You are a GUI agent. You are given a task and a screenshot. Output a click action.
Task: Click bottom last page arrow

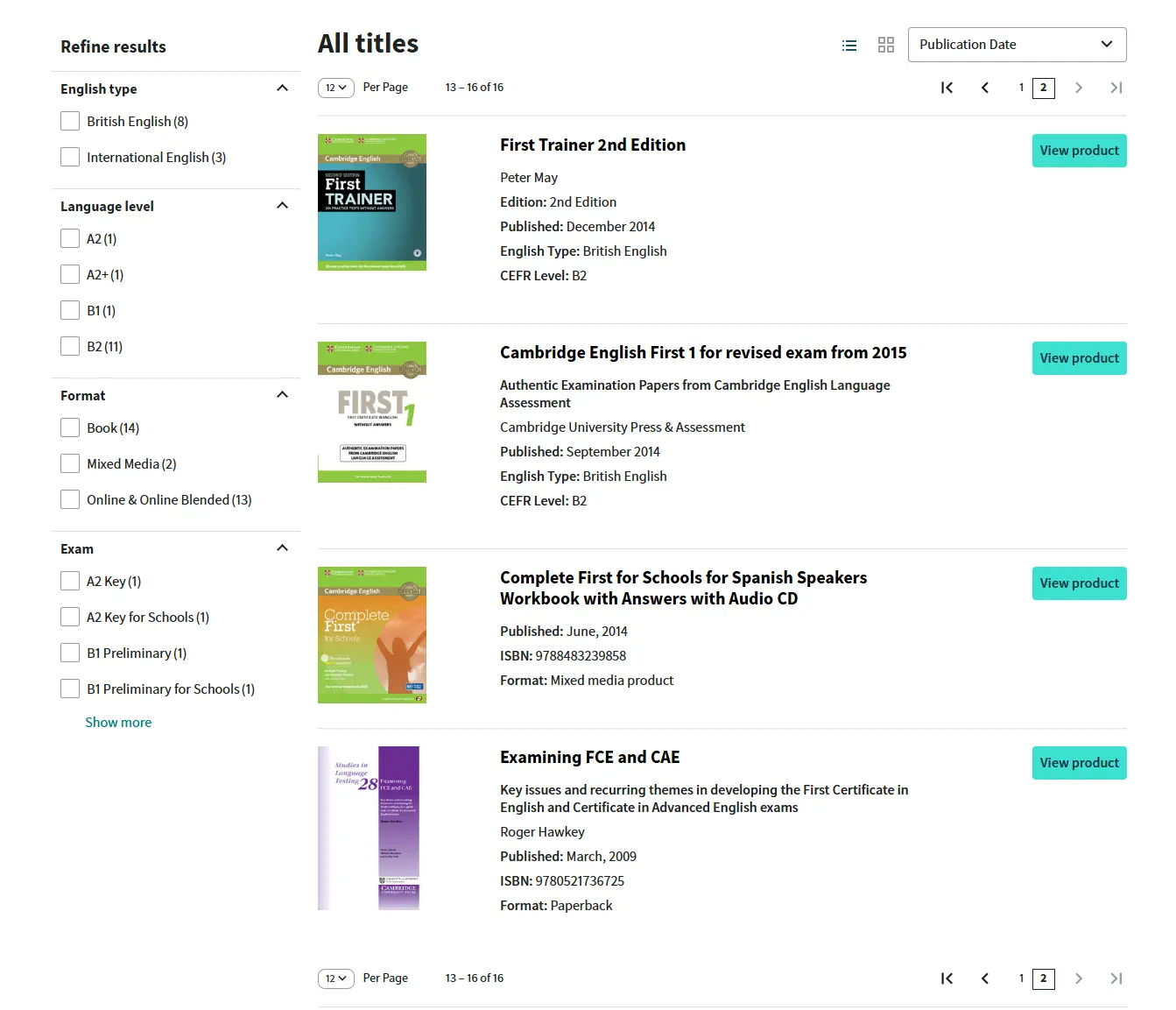pyautogui.click(x=1116, y=978)
